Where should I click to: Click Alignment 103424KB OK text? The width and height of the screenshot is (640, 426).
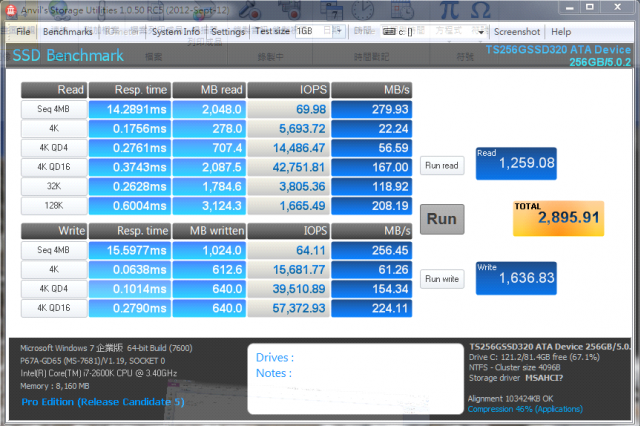(x=510, y=399)
